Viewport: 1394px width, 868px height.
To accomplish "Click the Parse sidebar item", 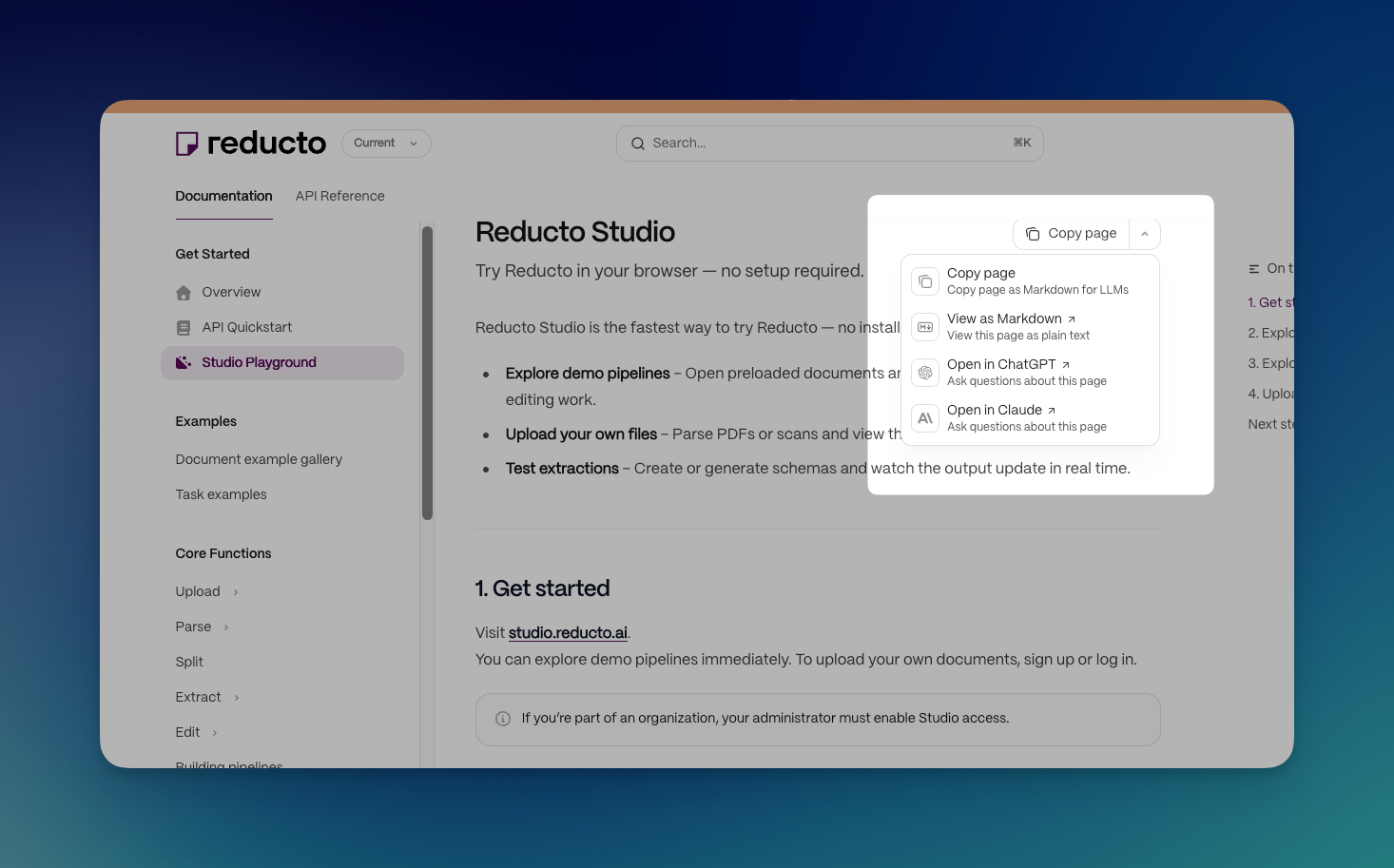I will (x=193, y=627).
